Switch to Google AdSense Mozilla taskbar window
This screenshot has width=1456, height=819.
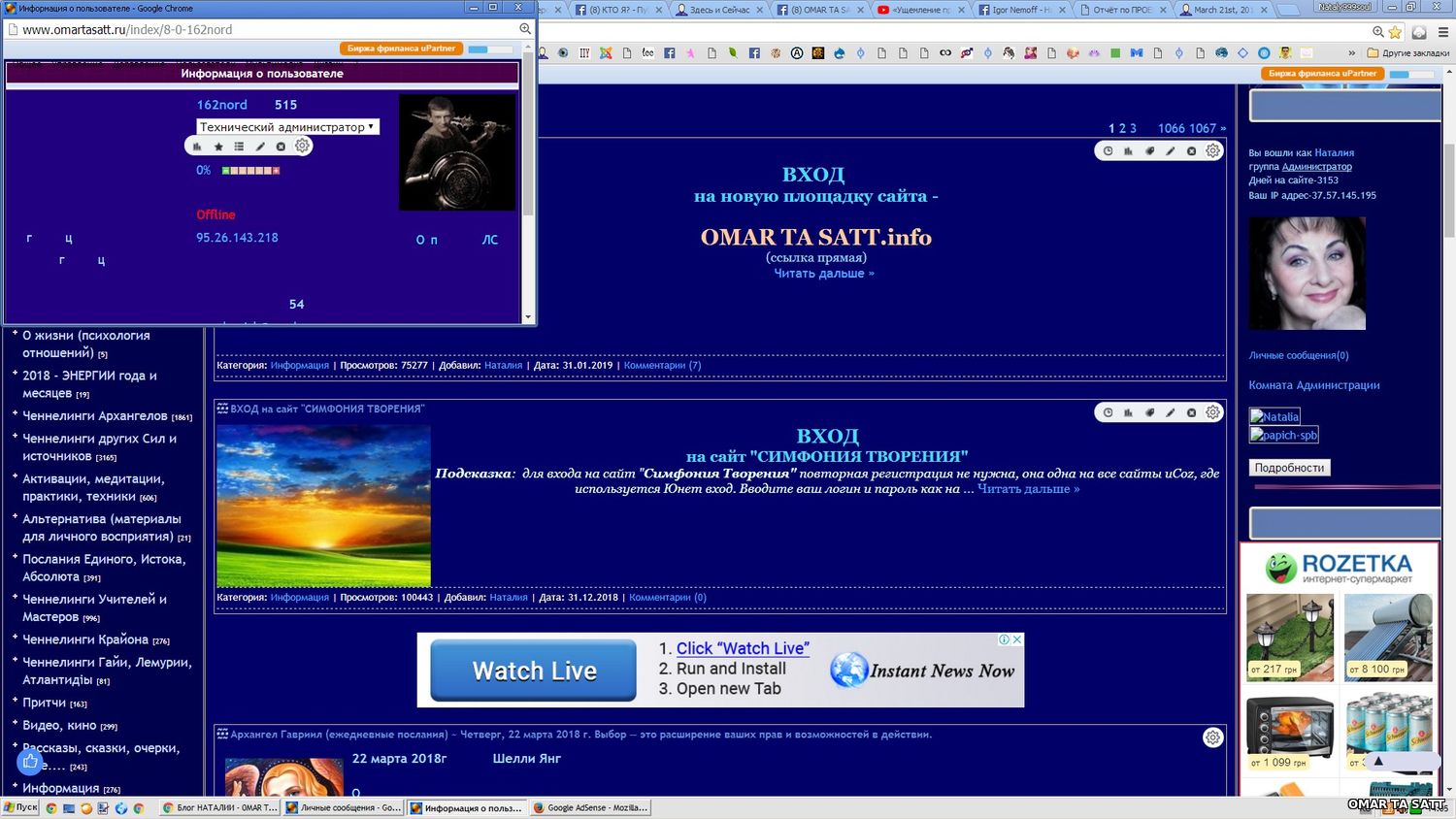(590, 807)
